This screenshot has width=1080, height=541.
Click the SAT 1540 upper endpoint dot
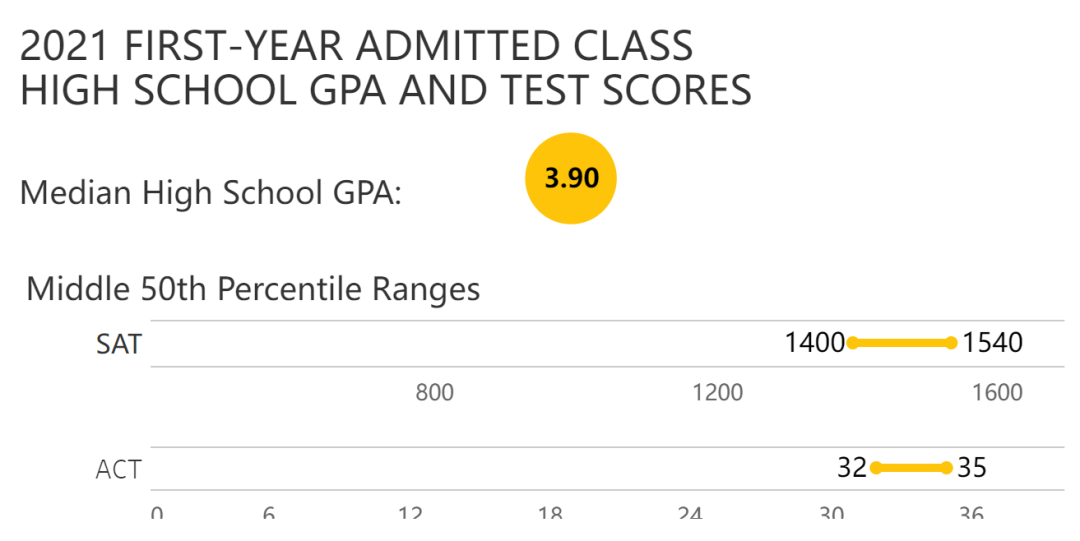point(951,343)
